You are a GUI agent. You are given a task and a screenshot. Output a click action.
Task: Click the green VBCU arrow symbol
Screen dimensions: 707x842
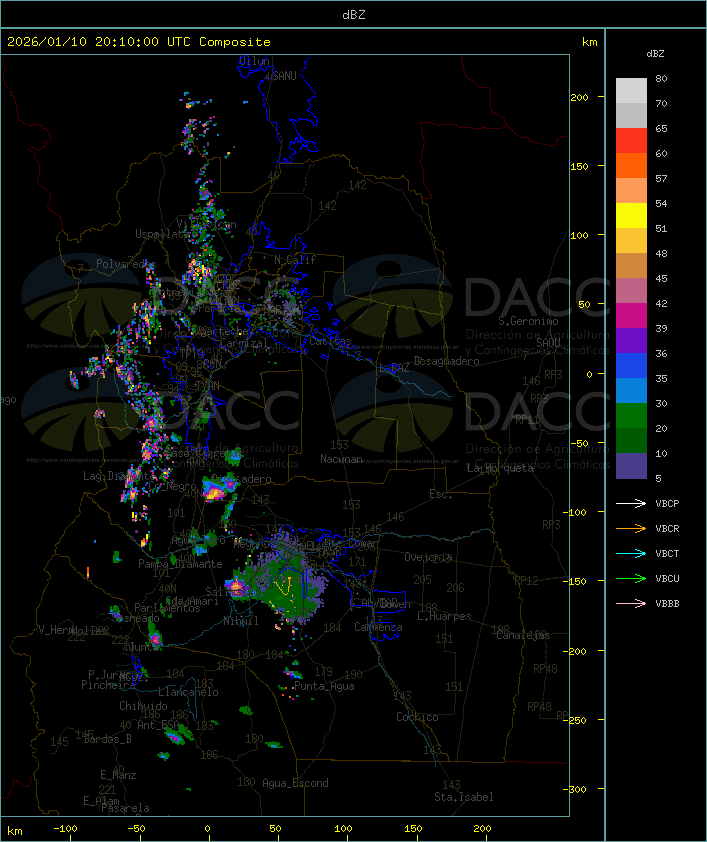(x=631, y=579)
